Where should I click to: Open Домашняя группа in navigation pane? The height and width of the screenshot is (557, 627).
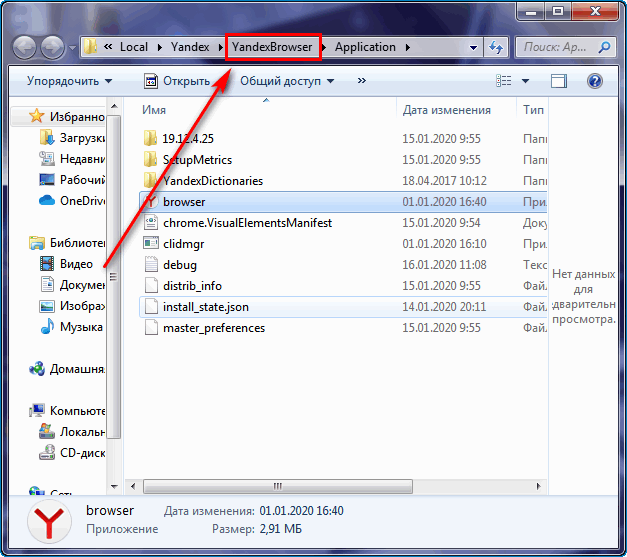[67, 369]
